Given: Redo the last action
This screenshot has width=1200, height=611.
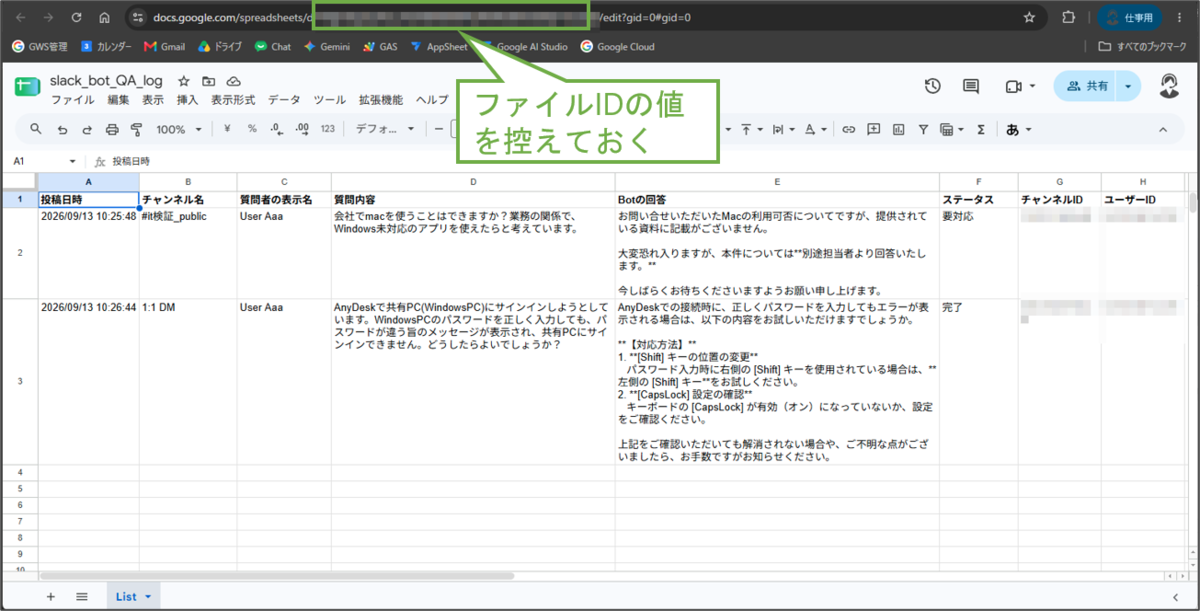Looking at the screenshot, I should 87,129.
